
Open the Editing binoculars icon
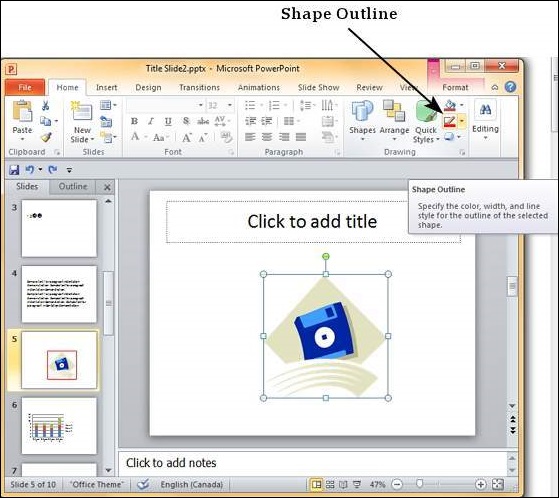(485, 110)
